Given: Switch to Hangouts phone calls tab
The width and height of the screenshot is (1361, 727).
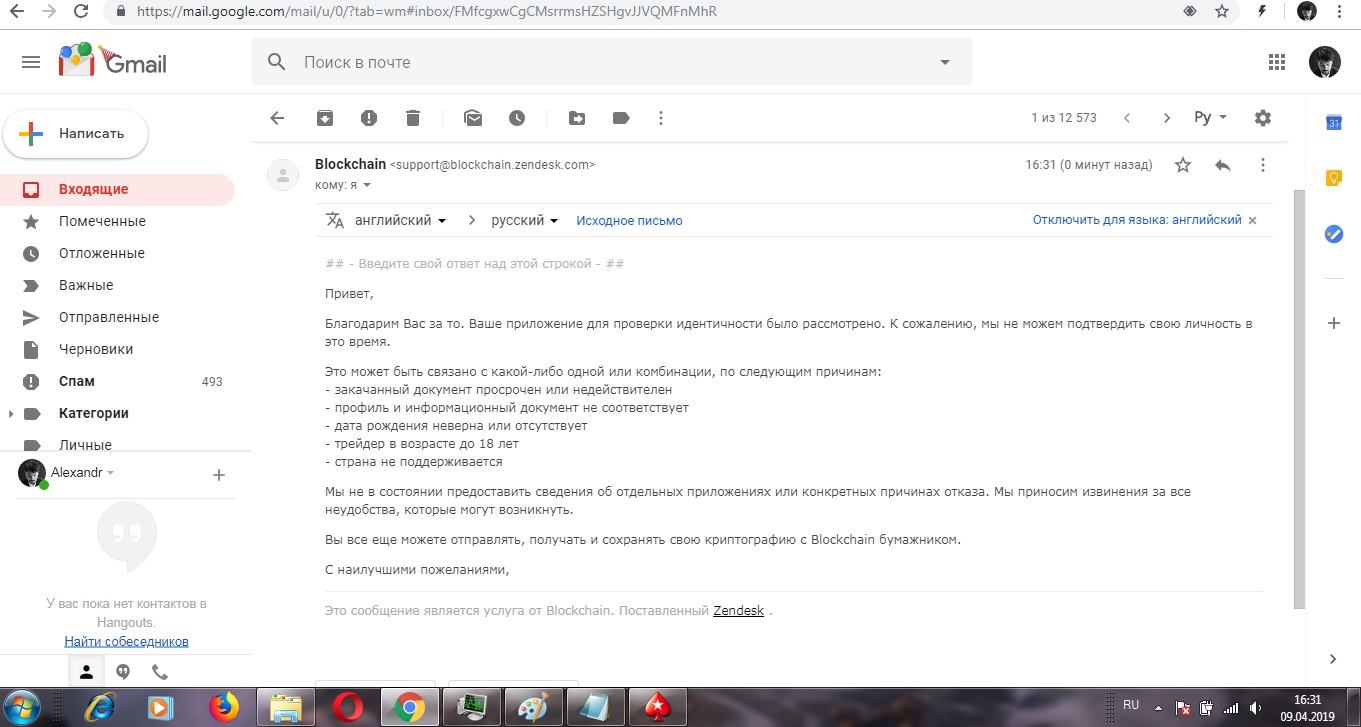Looking at the screenshot, I should point(160,672).
